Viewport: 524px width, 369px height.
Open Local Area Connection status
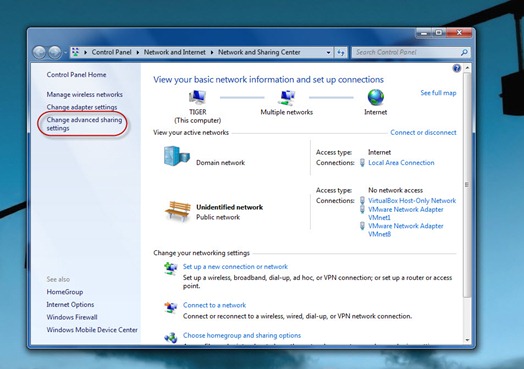point(401,163)
